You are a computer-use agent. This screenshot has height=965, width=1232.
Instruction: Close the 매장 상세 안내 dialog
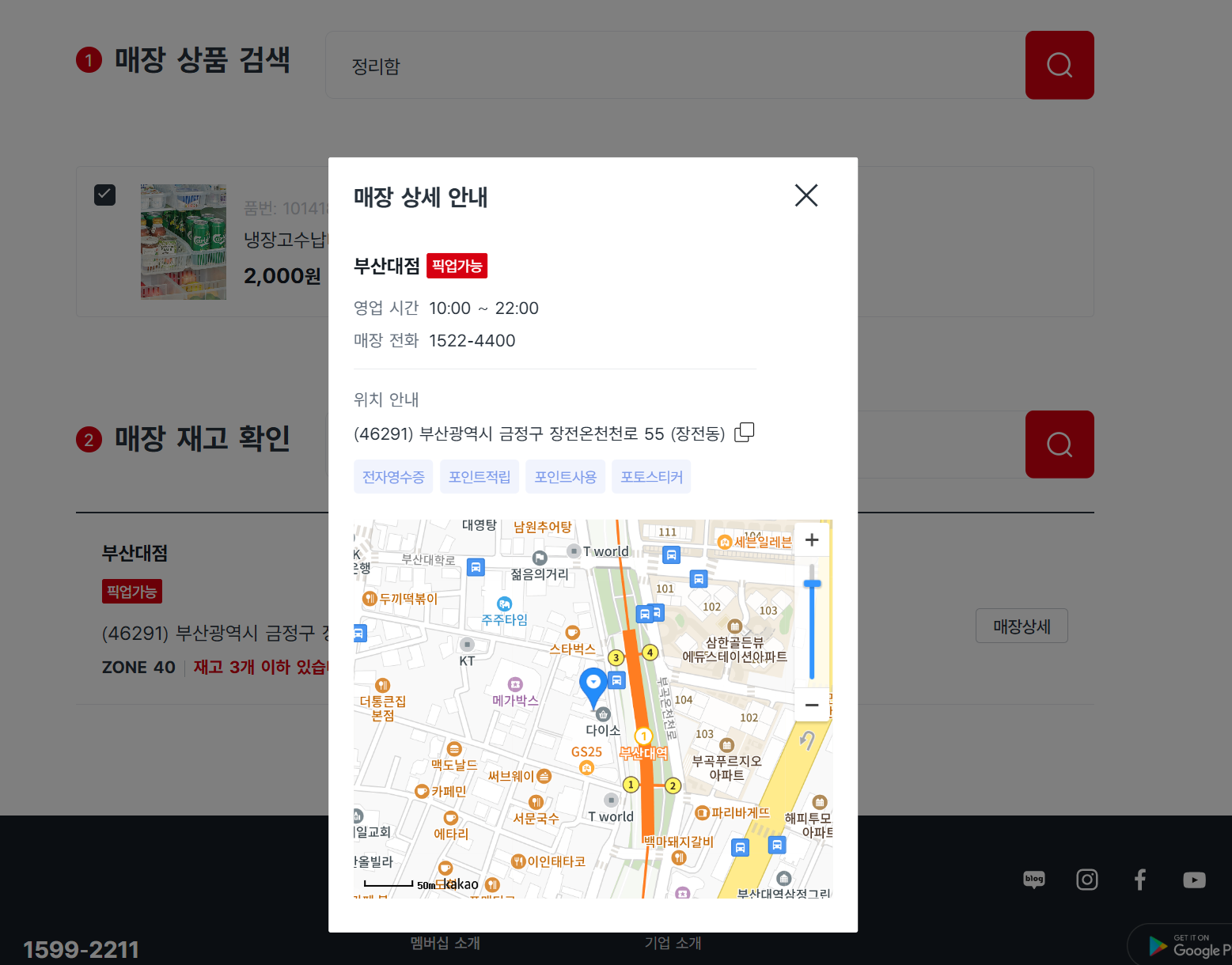tap(806, 195)
